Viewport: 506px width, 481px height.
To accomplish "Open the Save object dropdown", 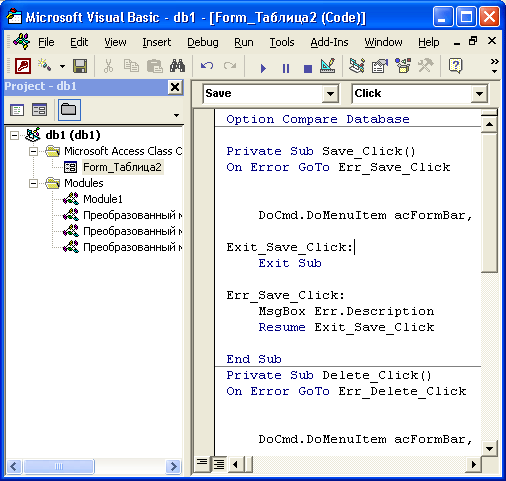I will pos(330,94).
